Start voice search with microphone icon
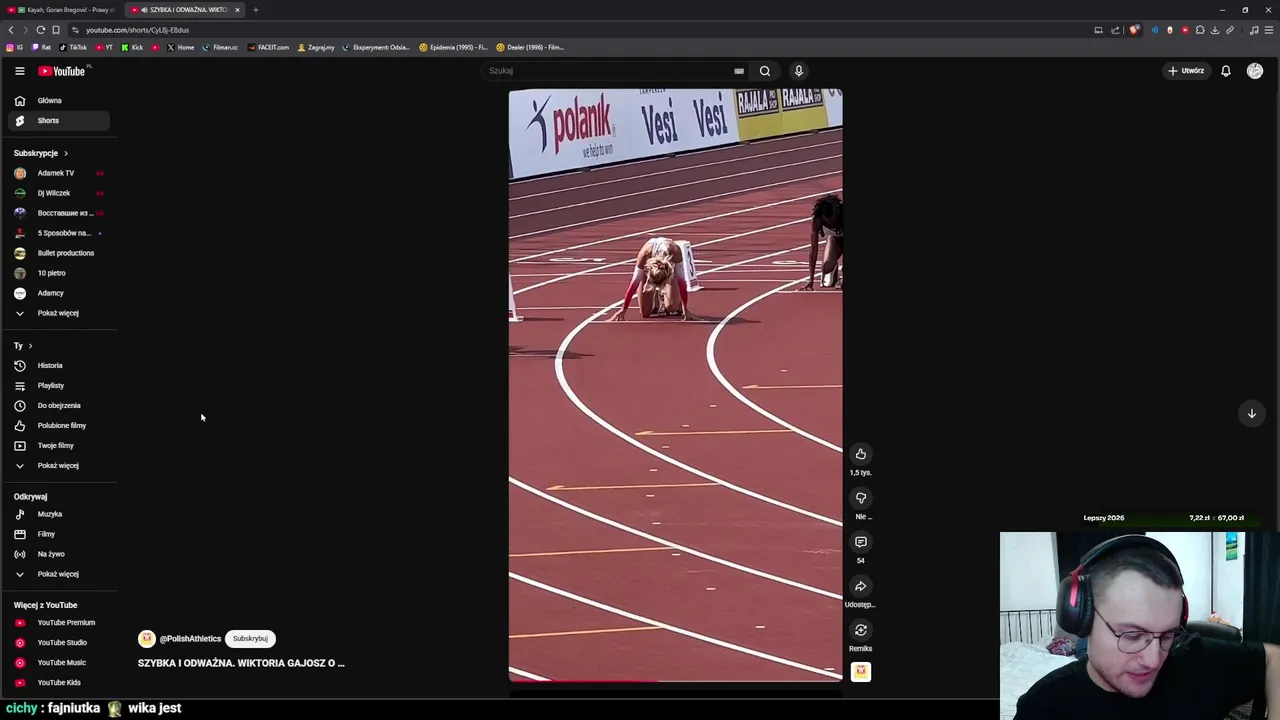 coord(798,71)
